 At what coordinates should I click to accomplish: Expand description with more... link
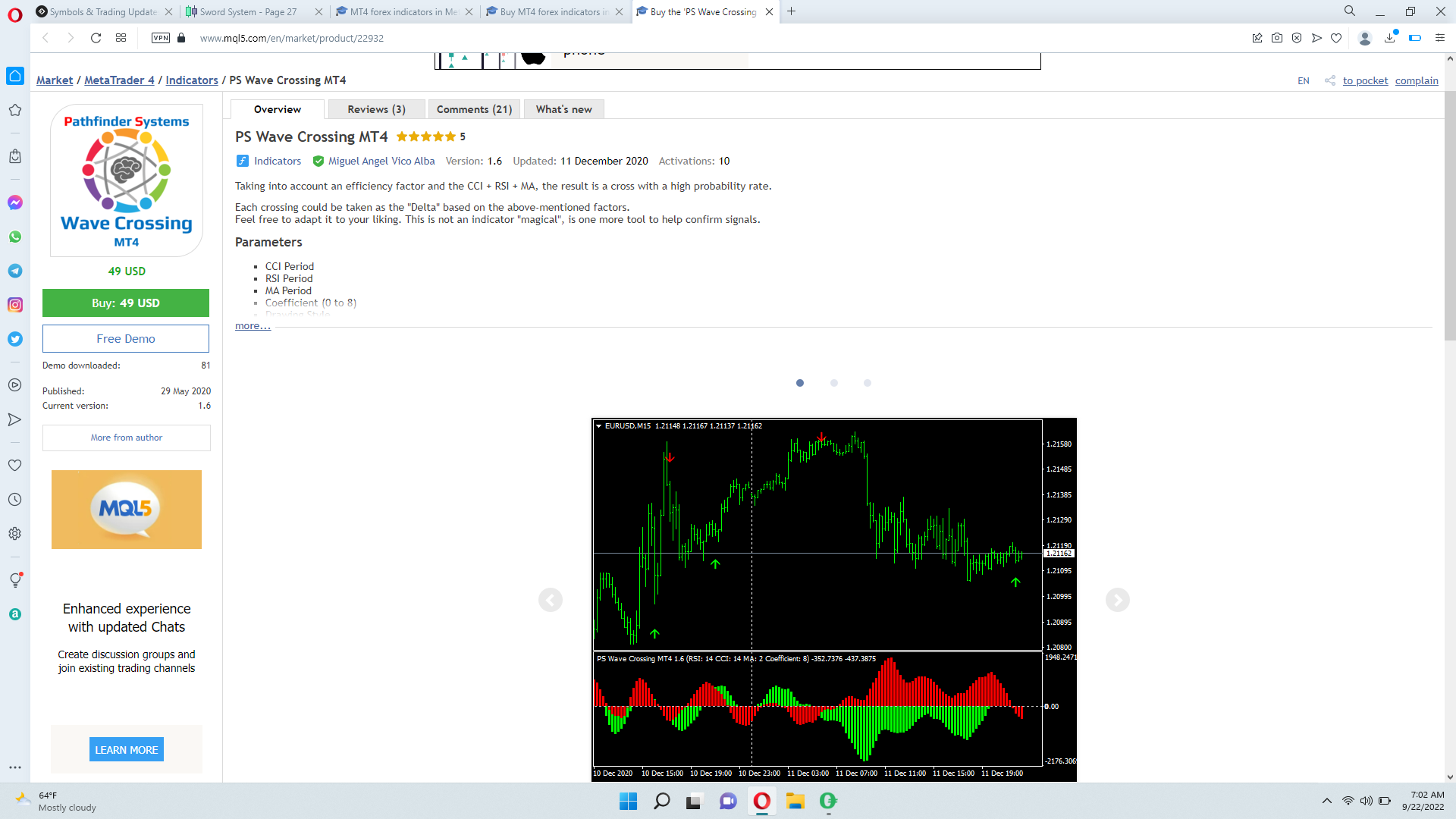(x=253, y=326)
